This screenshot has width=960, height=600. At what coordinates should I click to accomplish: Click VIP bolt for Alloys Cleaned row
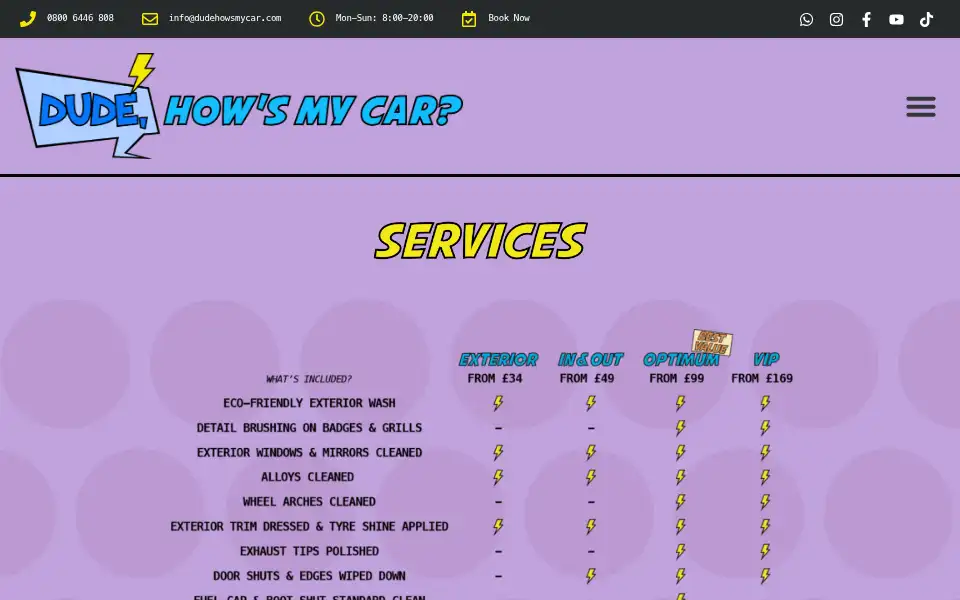765,477
